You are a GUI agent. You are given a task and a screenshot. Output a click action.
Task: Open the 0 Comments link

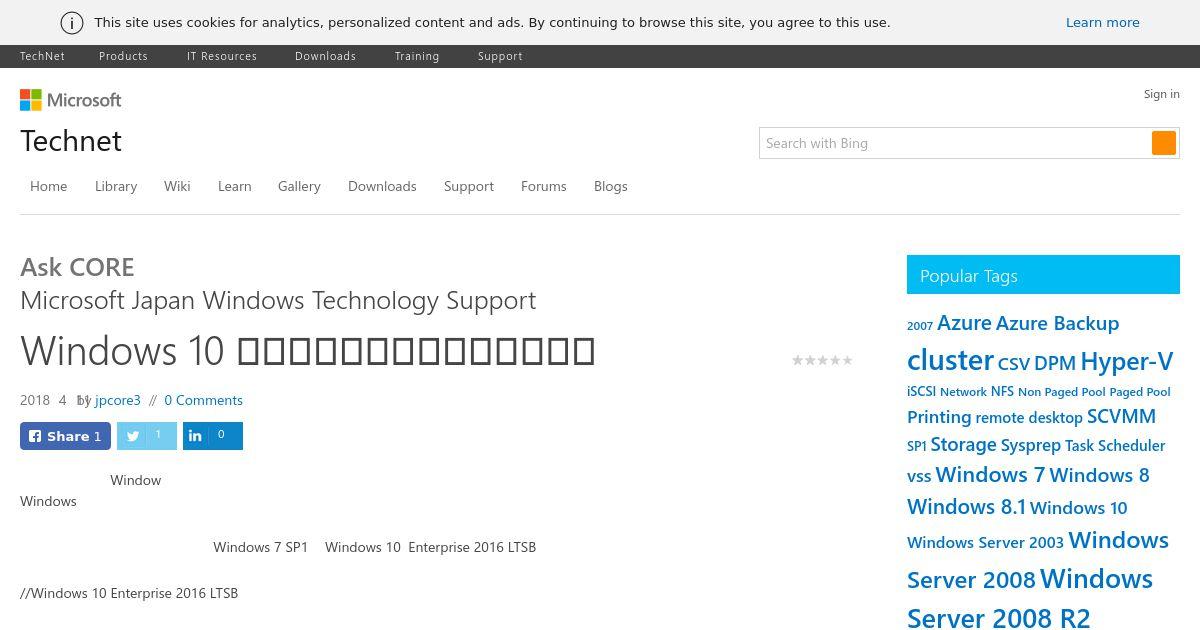coord(203,400)
